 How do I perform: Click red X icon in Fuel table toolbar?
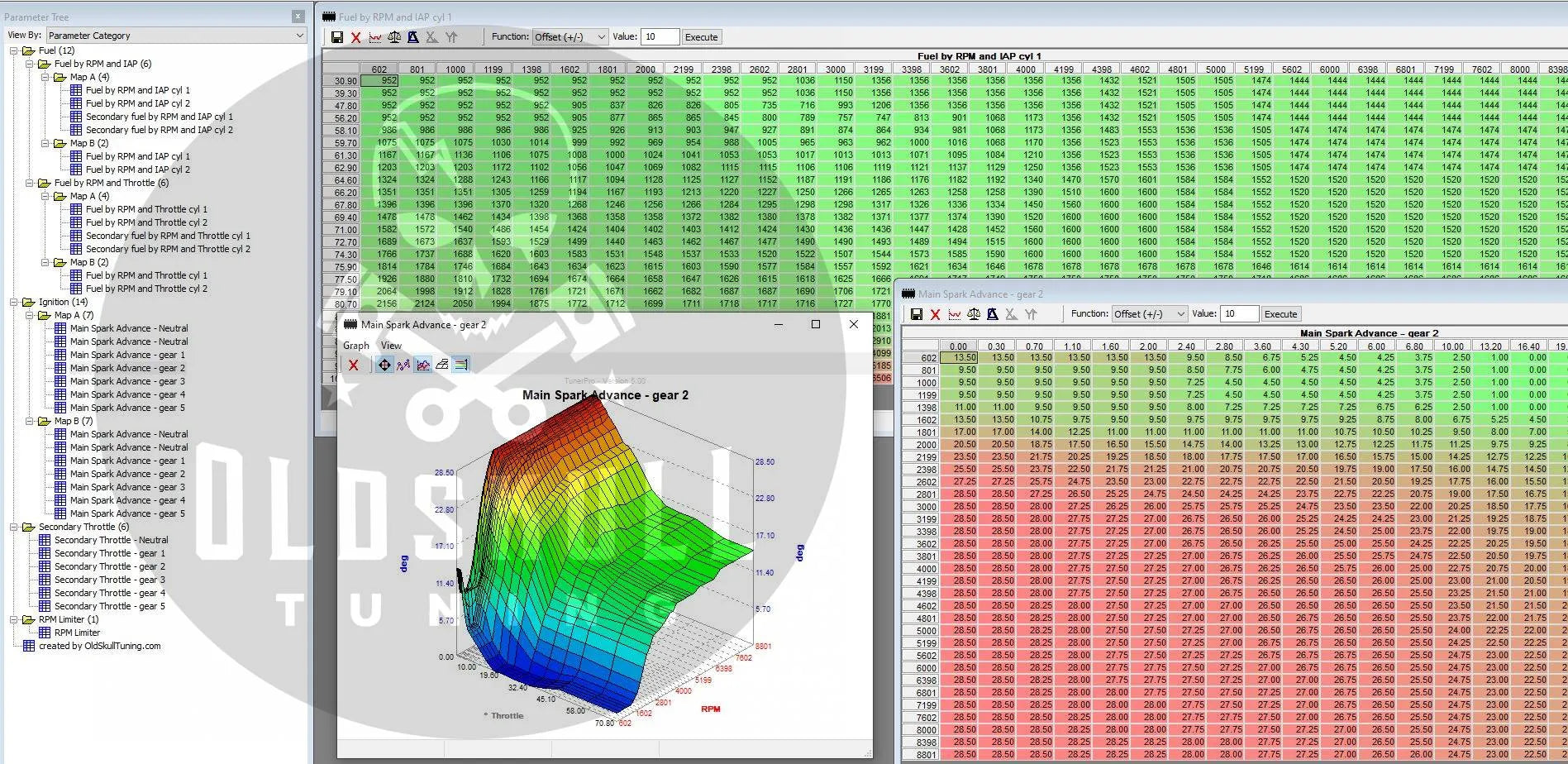355,37
